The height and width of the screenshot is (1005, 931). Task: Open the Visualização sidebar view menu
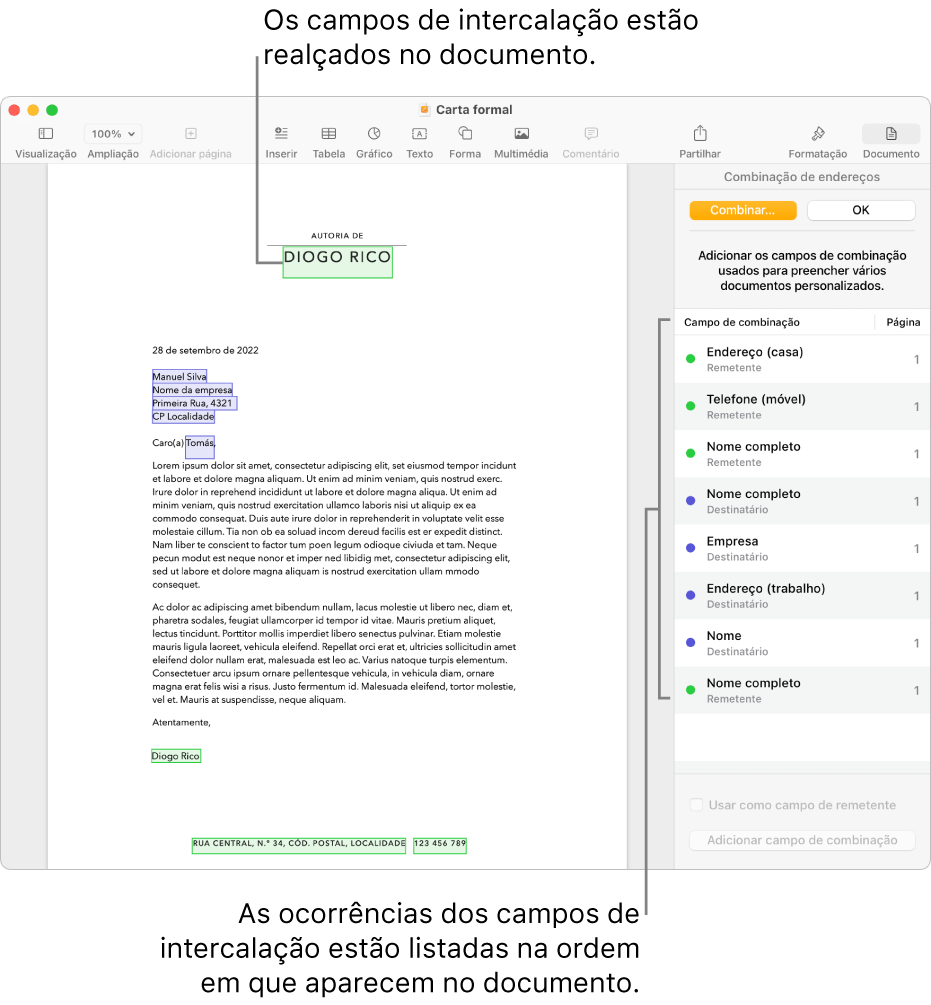(x=45, y=133)
